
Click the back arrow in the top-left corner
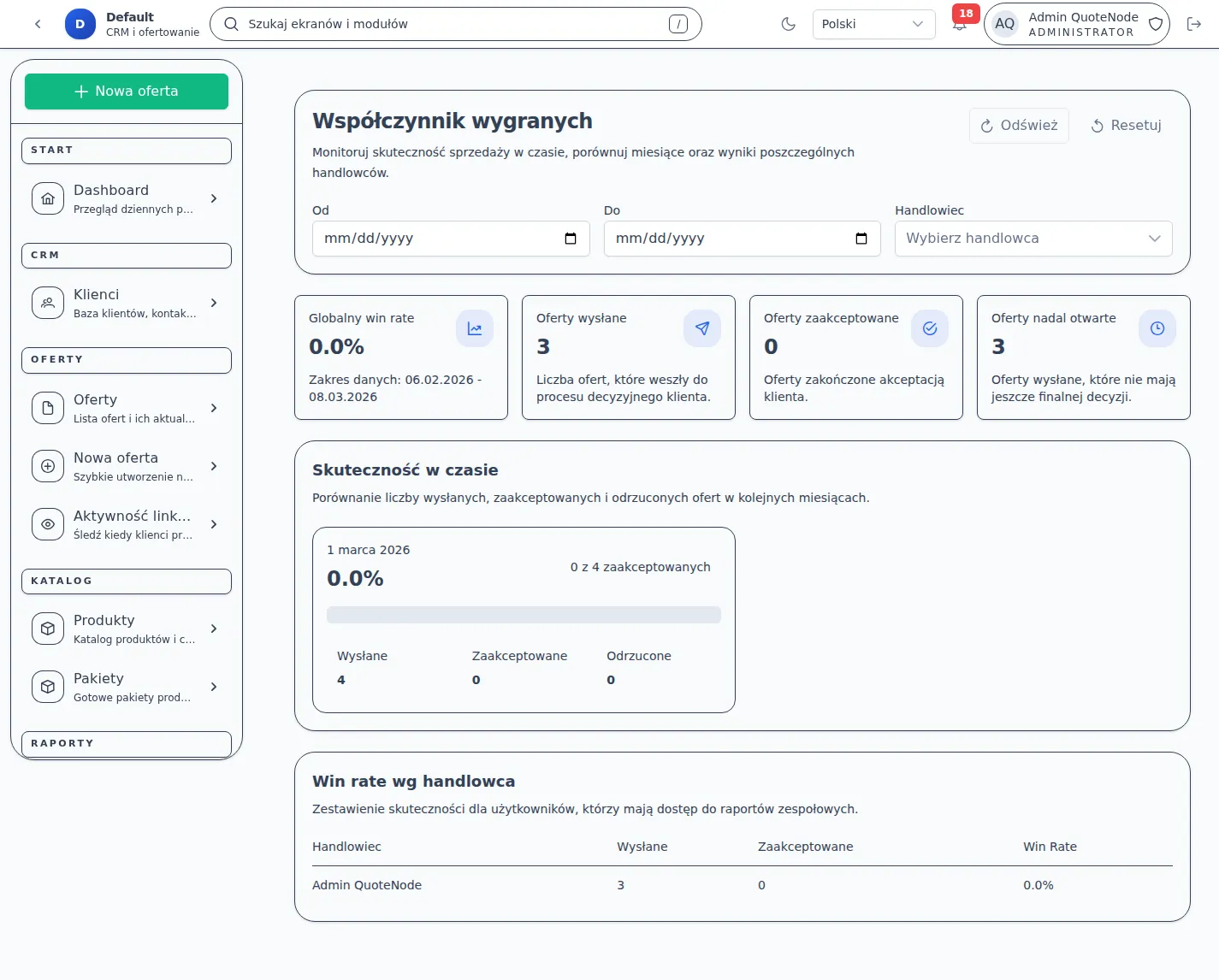click(38, 24)
